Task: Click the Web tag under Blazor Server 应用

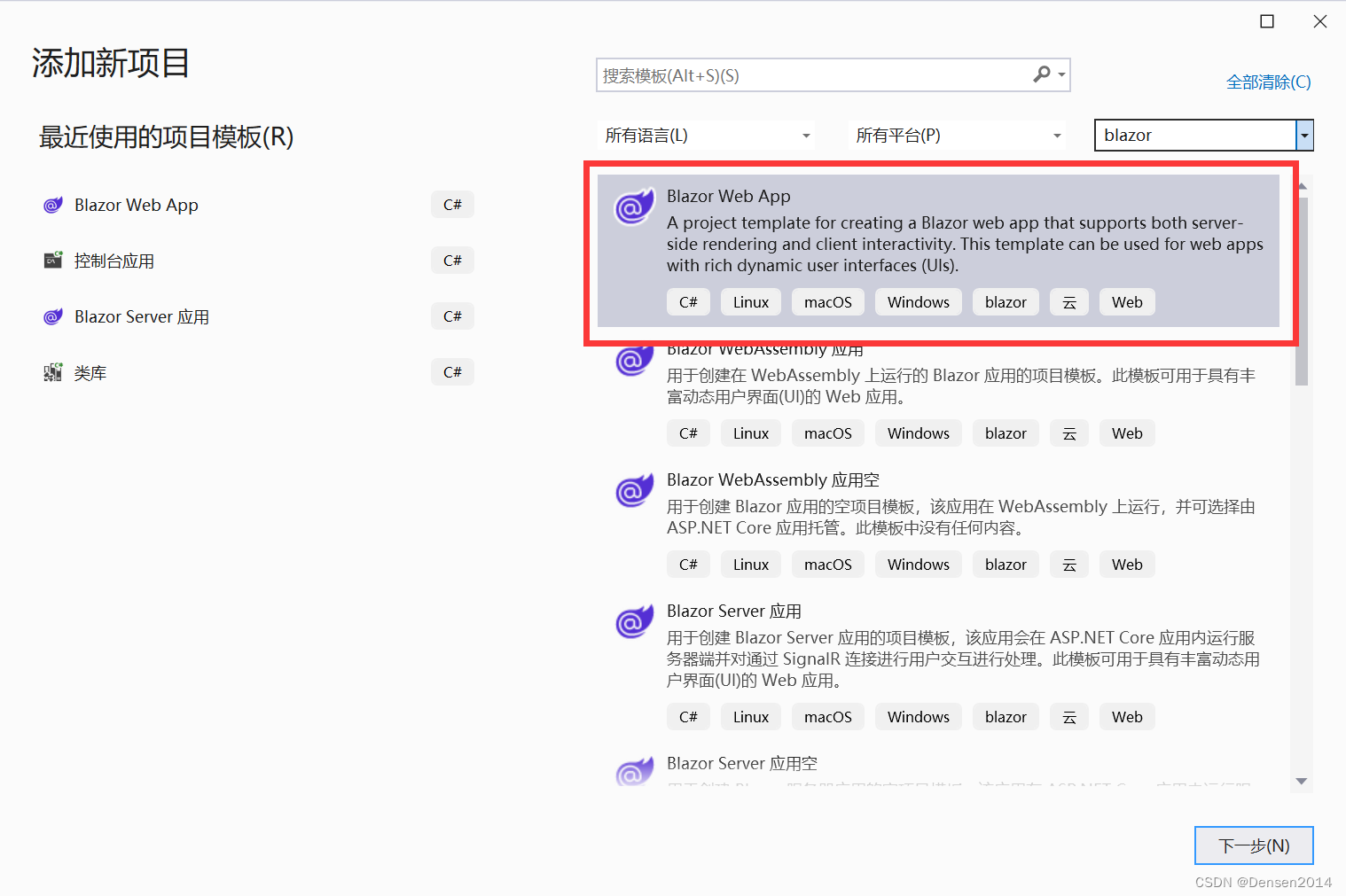Action: pos(1127,717)
